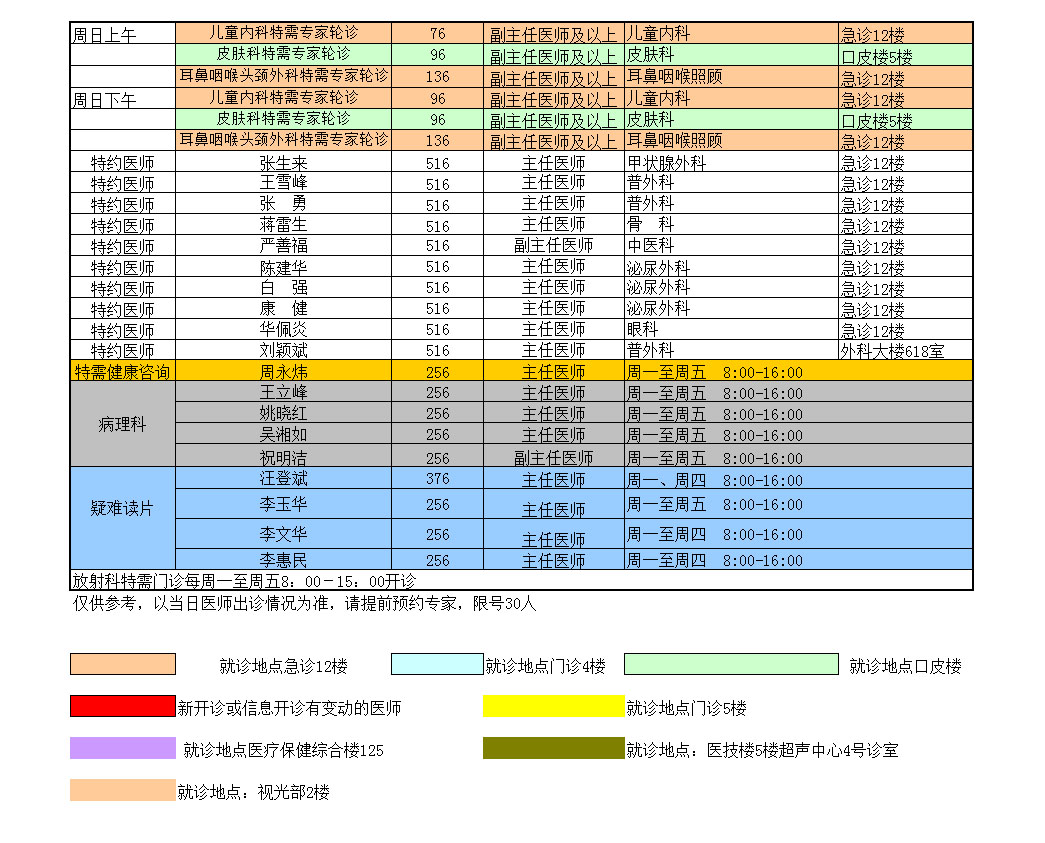The width and height of the screenshot is (1045, 843).
Task: Click legend label 就诊地点门诊5楼
Action: tap(686, 708)
